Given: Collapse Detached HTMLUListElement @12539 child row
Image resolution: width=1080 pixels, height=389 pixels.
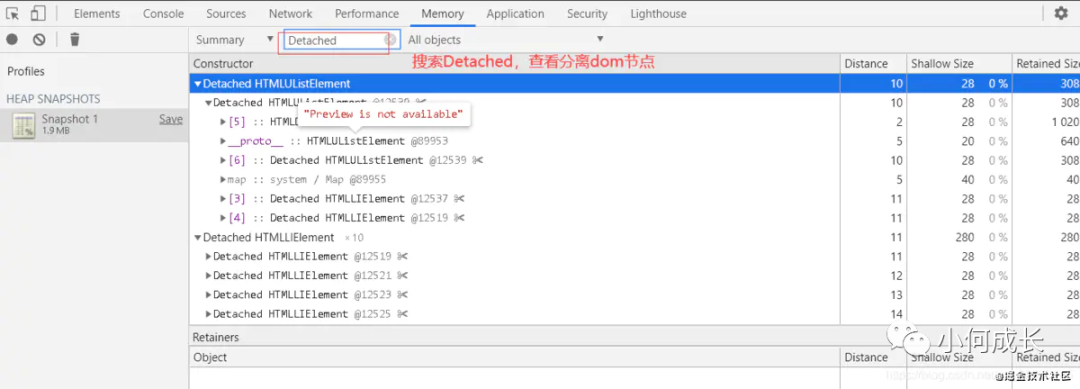Looking at the screenshot, I should [x=209, y=103].
